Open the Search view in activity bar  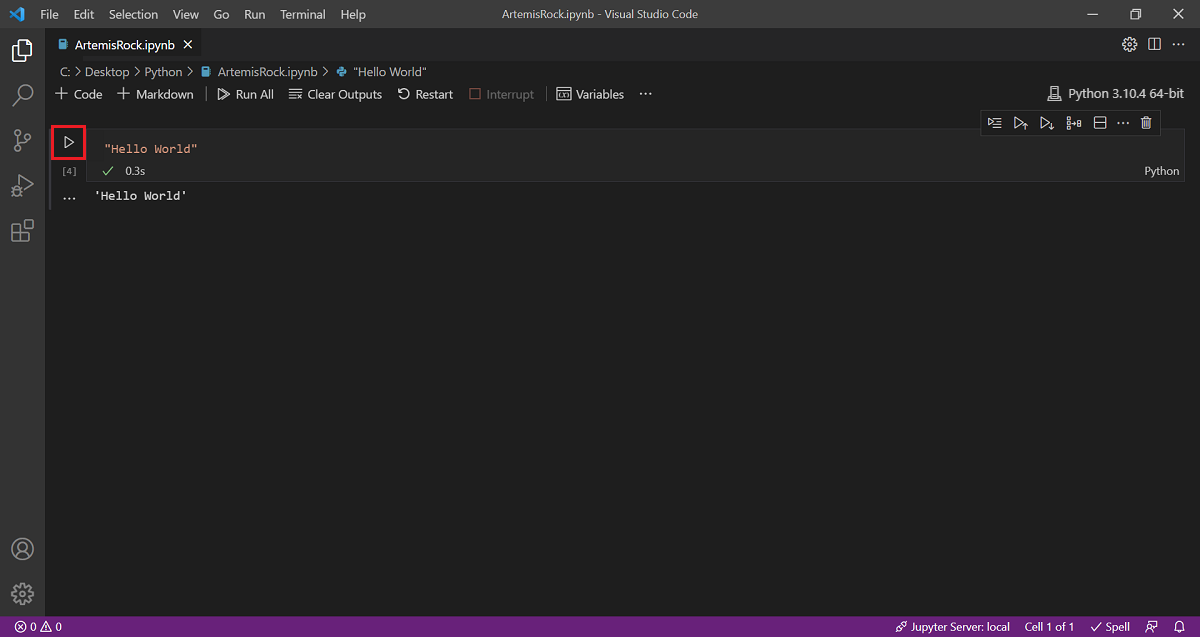coord(22,96)
